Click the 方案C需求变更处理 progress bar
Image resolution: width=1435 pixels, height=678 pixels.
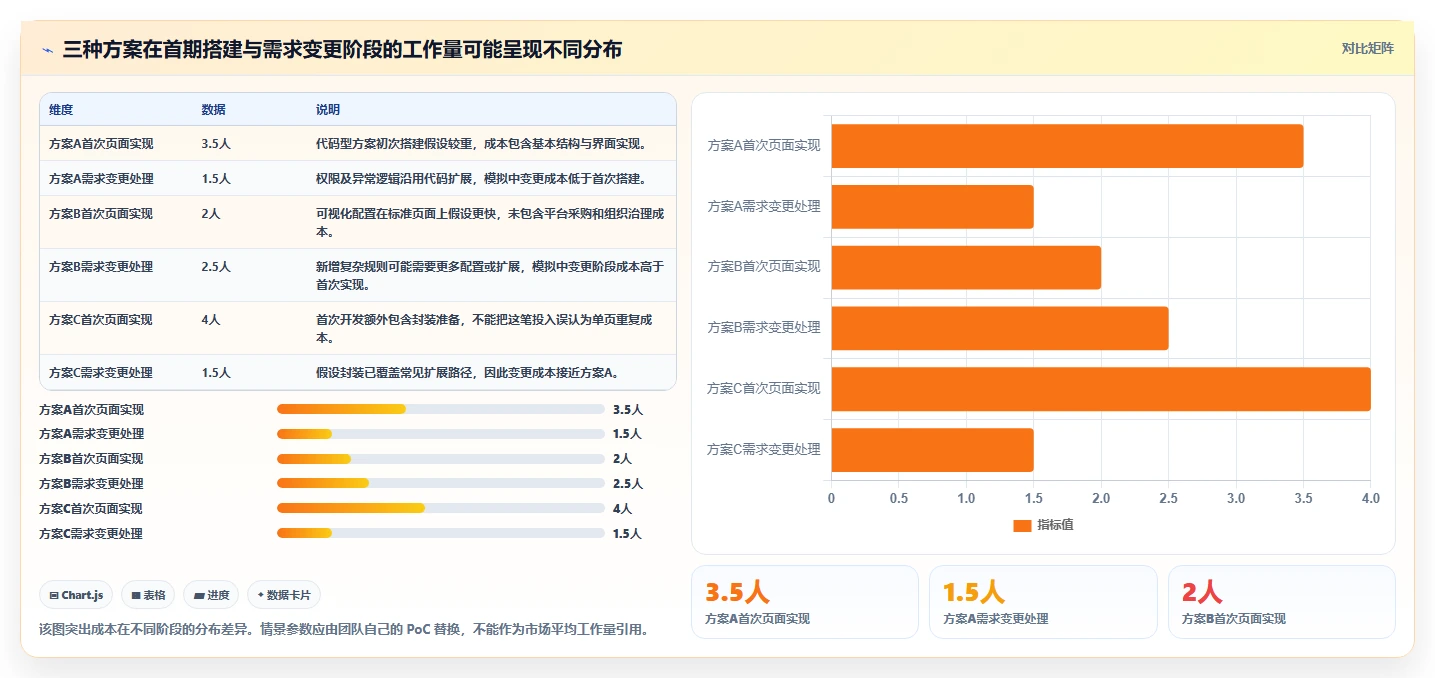(x=441, y=533)
